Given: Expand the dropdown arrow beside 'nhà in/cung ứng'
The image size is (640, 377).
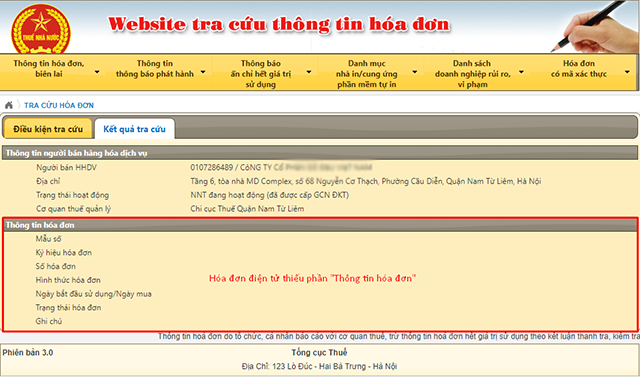Looking at the screenshot, I should [415, 72].
